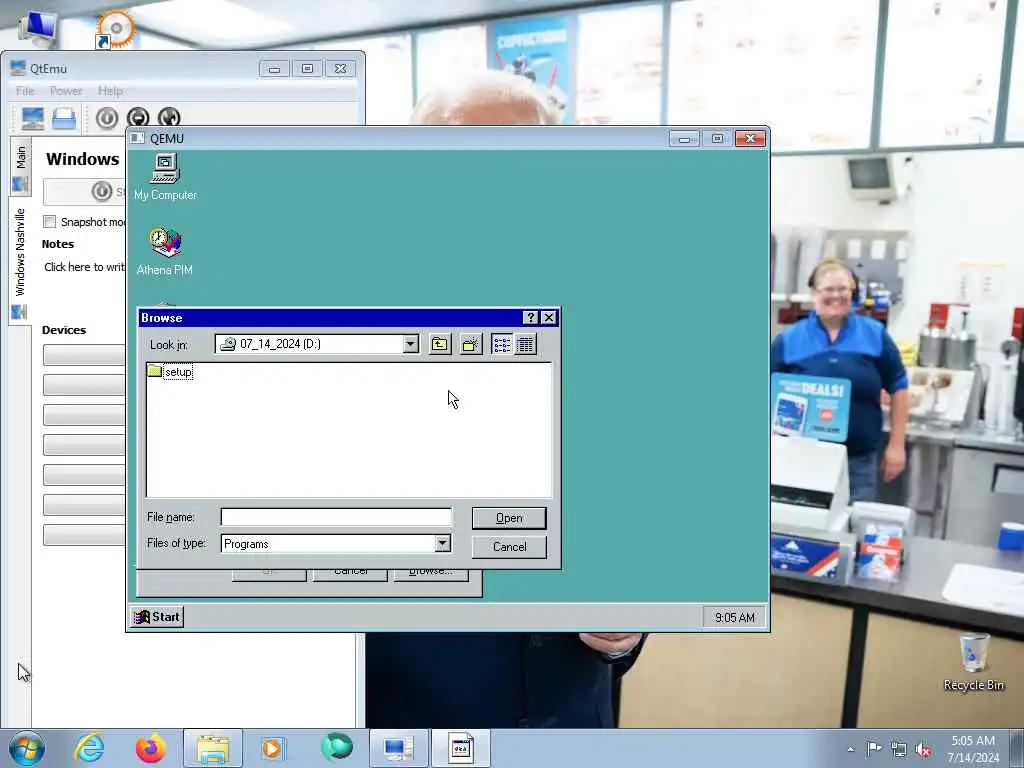Viewport: 1024px width, 768px height.
Task: Expand third device section under Devices
Action: pyautogui.click(x=84, y=415)
